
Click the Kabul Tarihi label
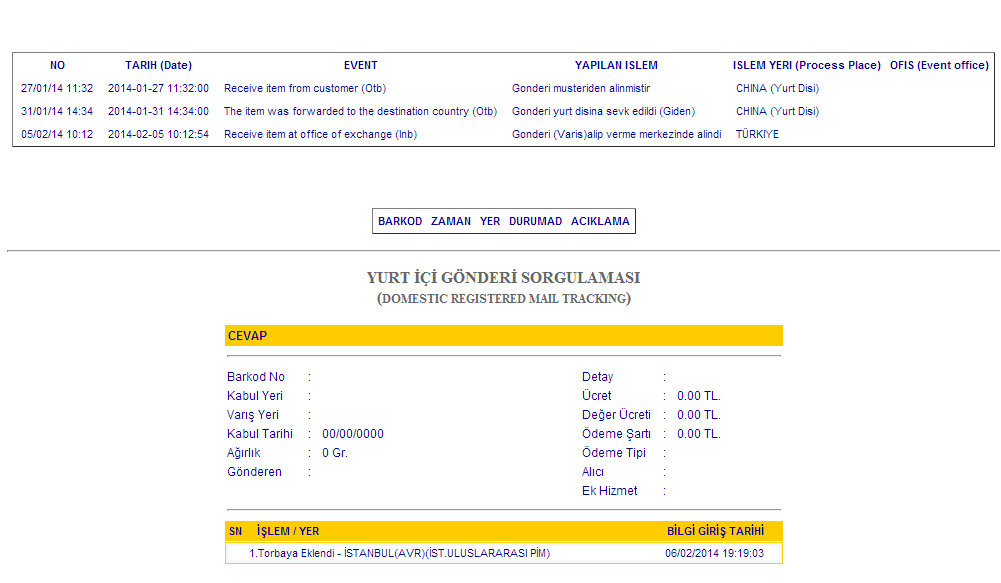point(260,434)
